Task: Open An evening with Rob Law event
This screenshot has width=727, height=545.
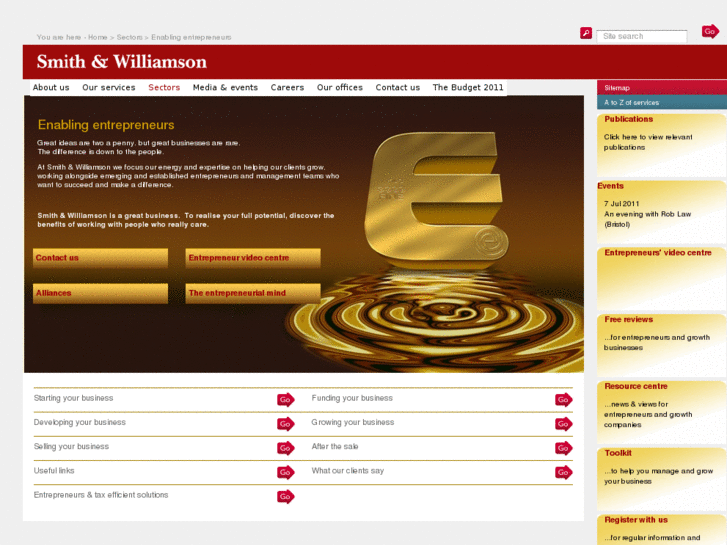Action: pyautogui.click(x=647, y=219)
